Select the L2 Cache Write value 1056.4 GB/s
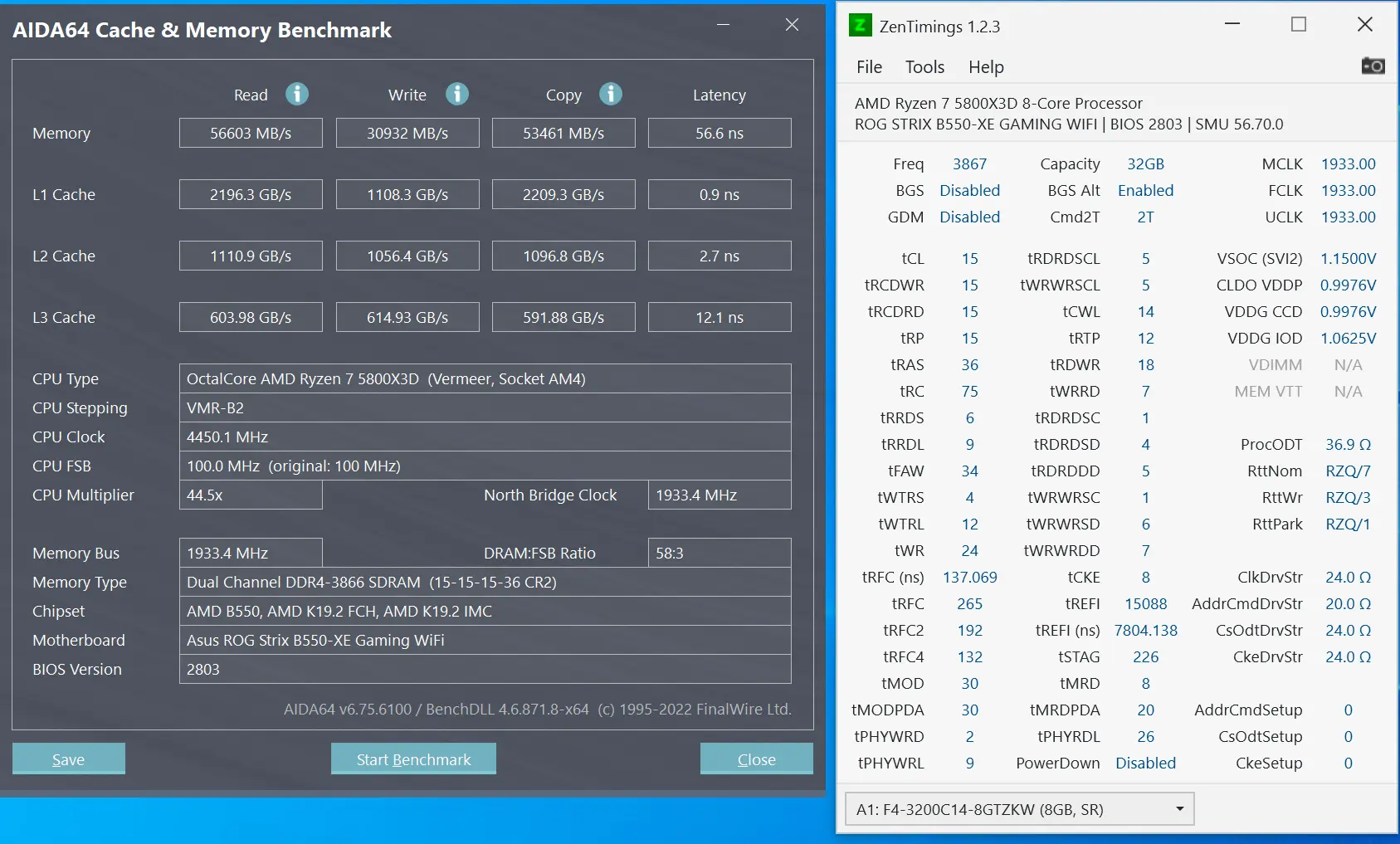 (x=407, y=256)
